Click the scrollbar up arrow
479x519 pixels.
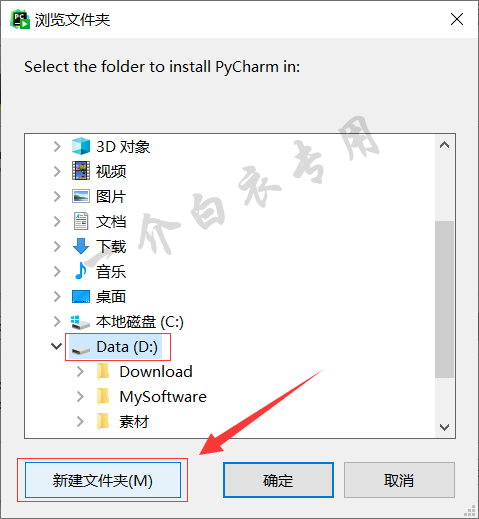pyautogui.click(x=444, y=145)
